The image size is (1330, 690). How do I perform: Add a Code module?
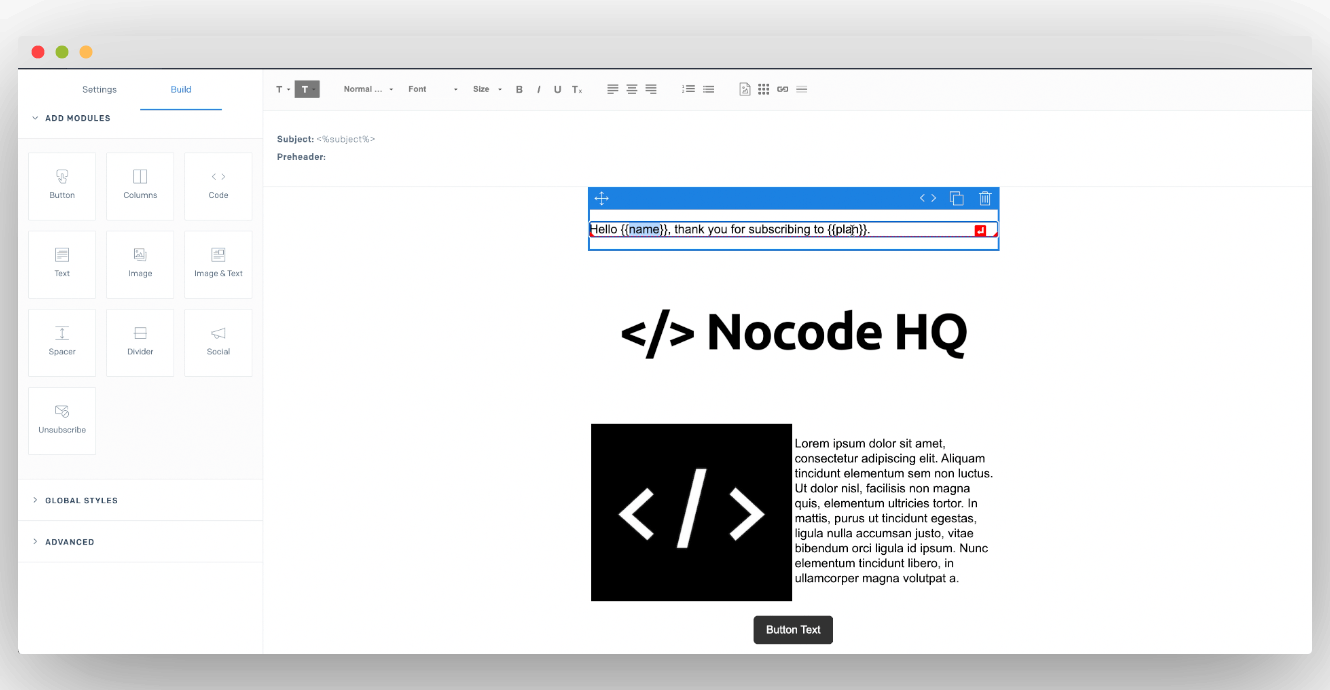point(218,186)
